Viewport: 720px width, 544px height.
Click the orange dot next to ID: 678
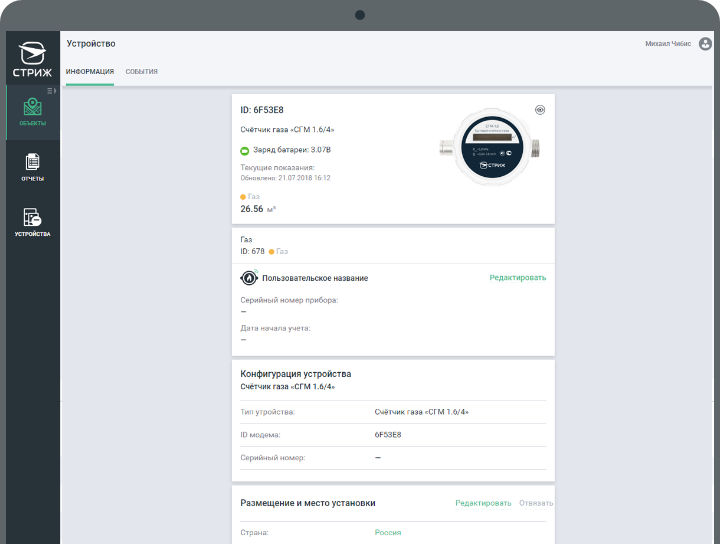pyautogui.click(x=271, y=252)
